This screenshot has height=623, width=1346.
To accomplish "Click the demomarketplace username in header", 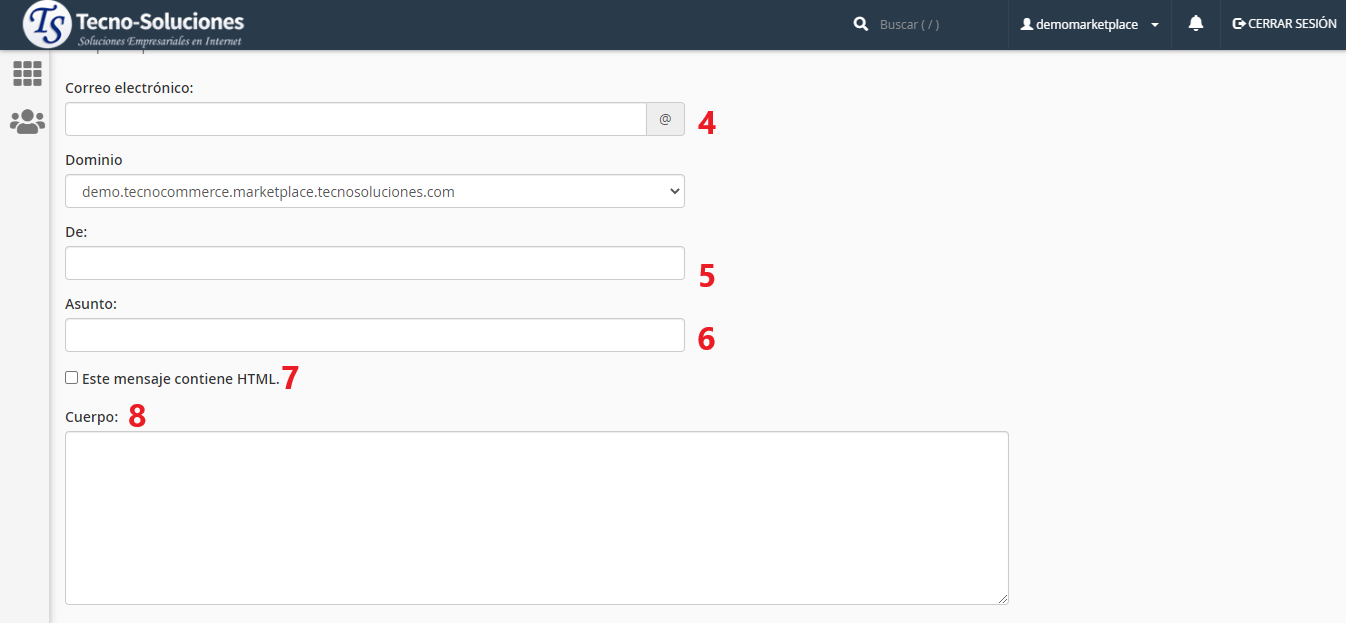I will pos(1086,25).
